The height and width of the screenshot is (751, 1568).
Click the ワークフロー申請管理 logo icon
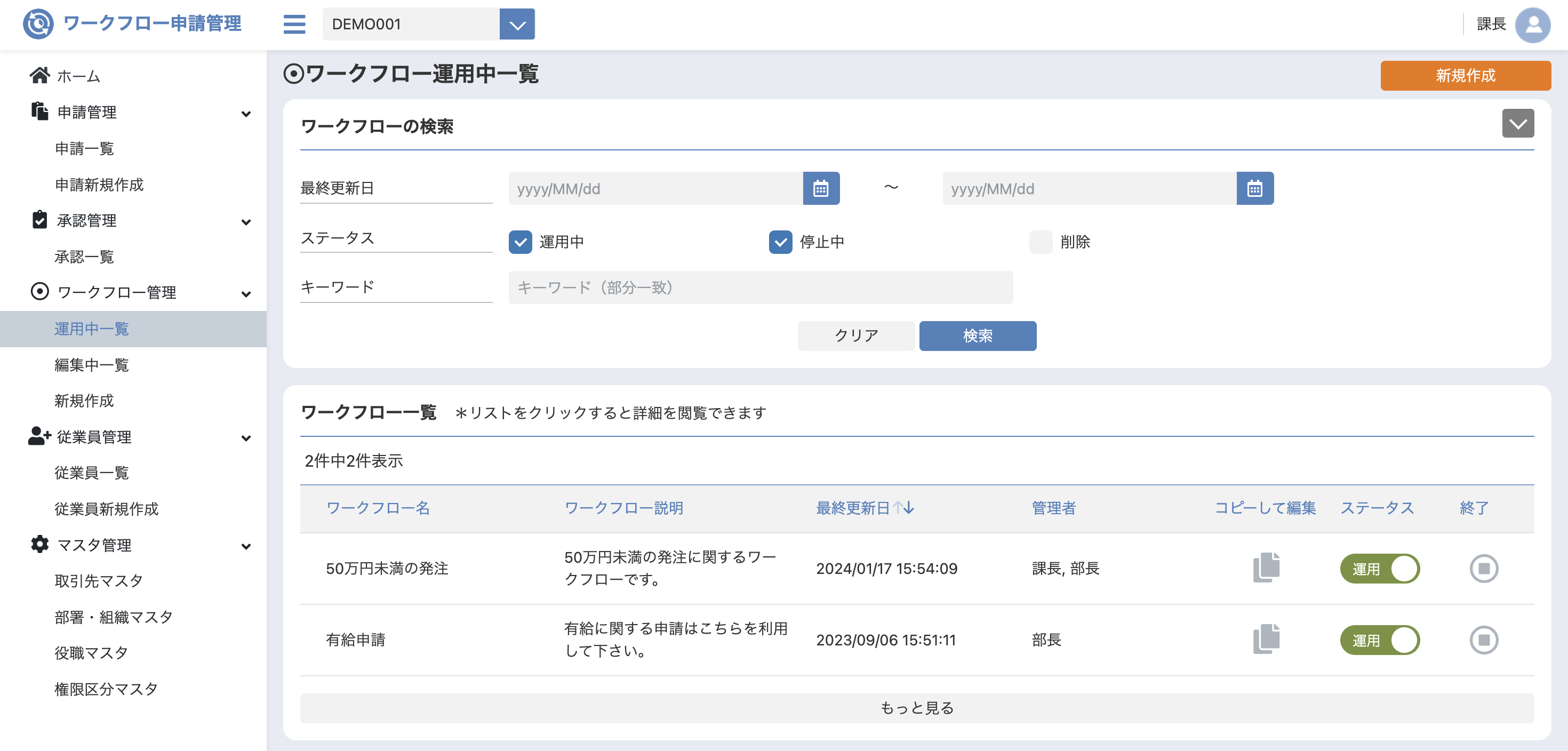(38, 25)
